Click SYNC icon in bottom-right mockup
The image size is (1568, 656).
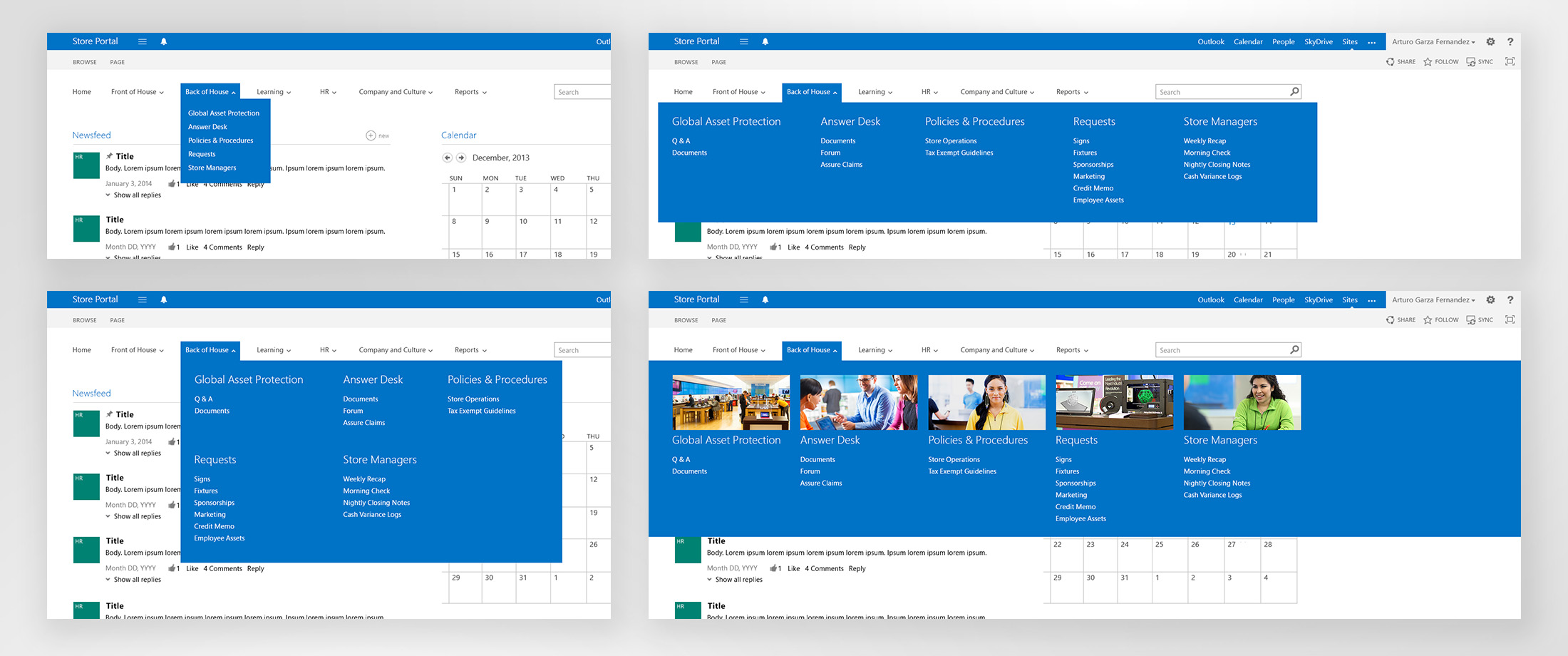coord(1471,320)
